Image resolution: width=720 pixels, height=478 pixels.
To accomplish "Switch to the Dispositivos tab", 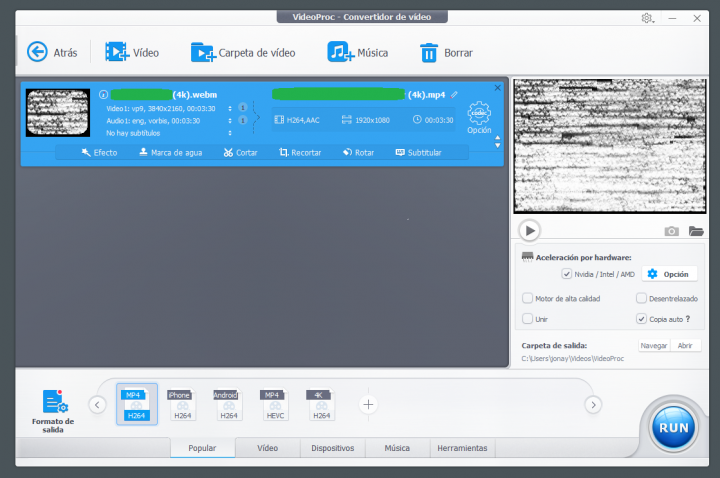I will pyautogui.click(x=332, y=448).
